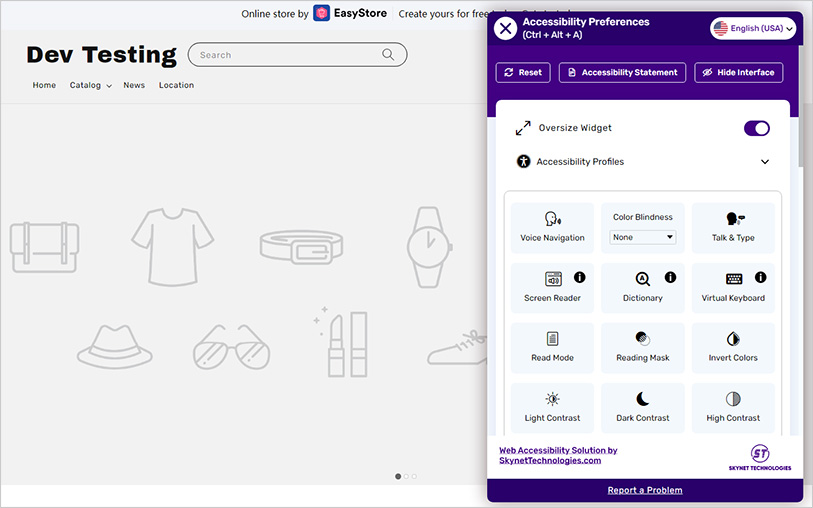Click the Dev Testing store title

pyautogui.click(x=102, y=54)
